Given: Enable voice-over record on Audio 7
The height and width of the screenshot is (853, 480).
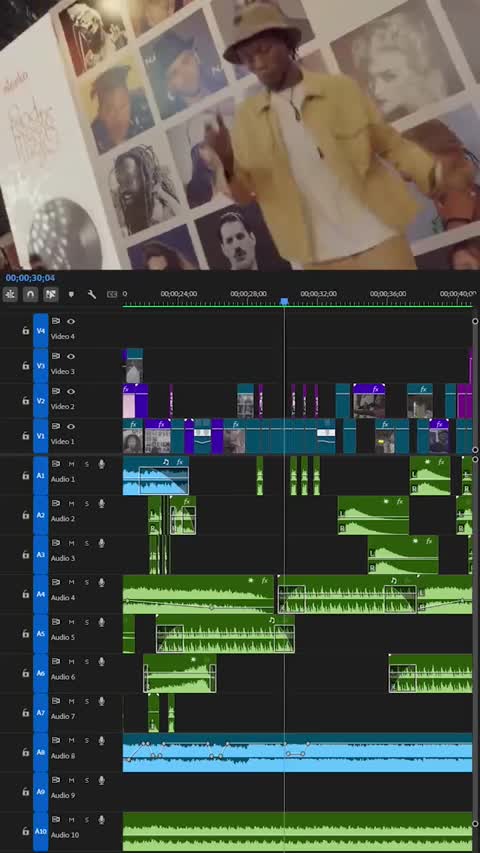Looking at the screenshot, I should 101,701.
